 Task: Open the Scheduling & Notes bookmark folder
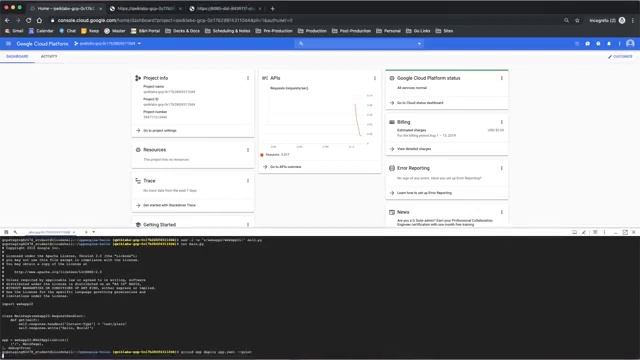tap(228, 31)
